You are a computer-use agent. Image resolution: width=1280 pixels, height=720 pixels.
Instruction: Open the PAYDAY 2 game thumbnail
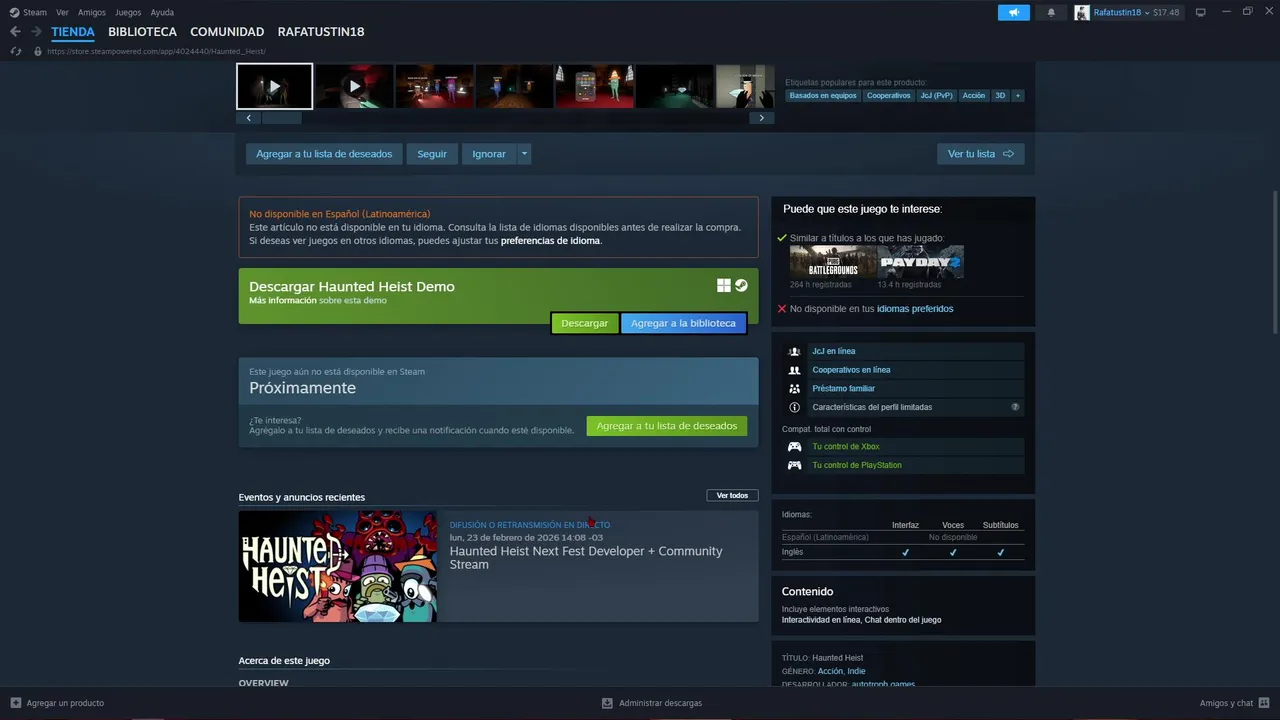(x=921, y=262)
